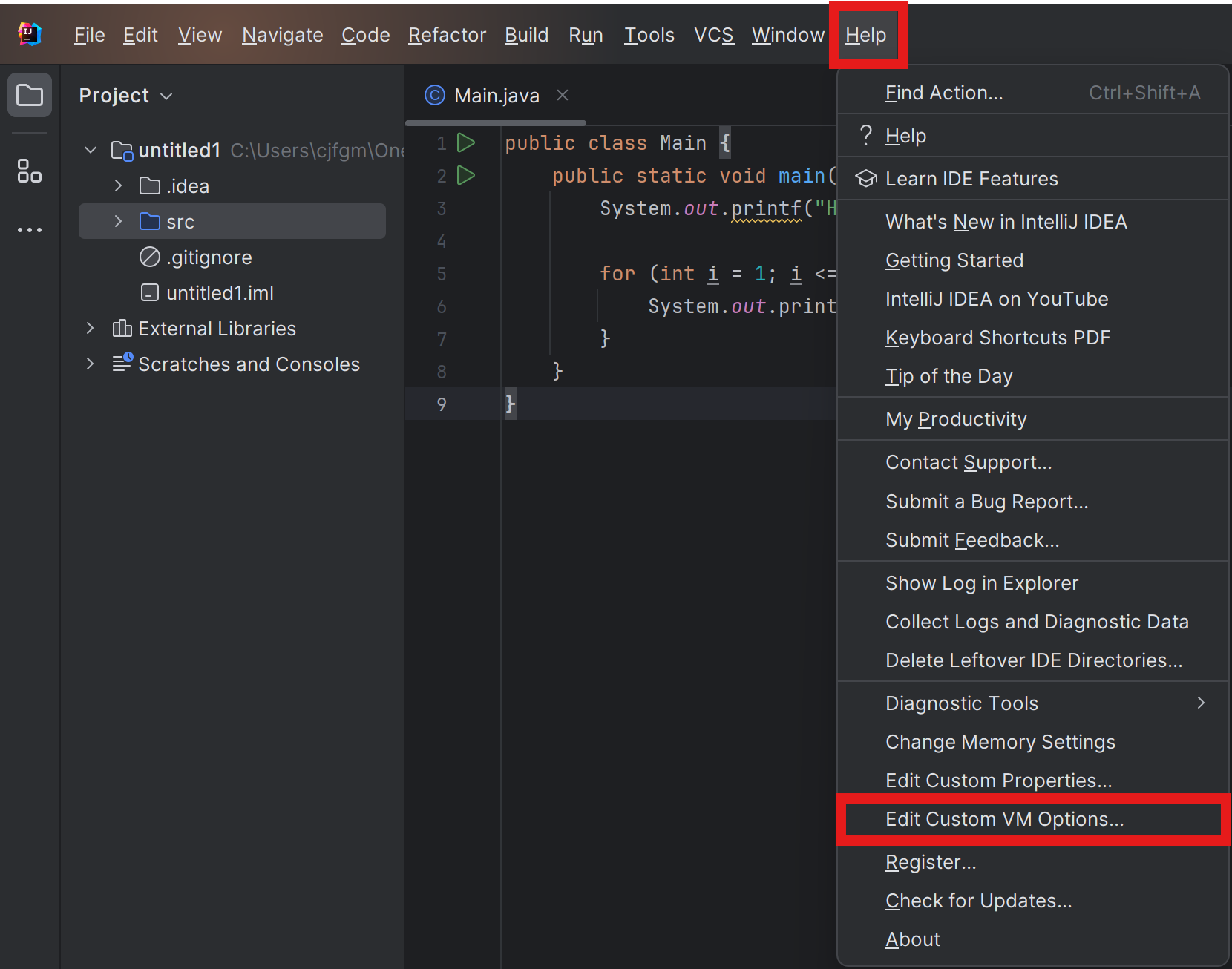Click the question mark icon beside Help
This screenshot has height=969, width=1232.
tap(865, 135)
